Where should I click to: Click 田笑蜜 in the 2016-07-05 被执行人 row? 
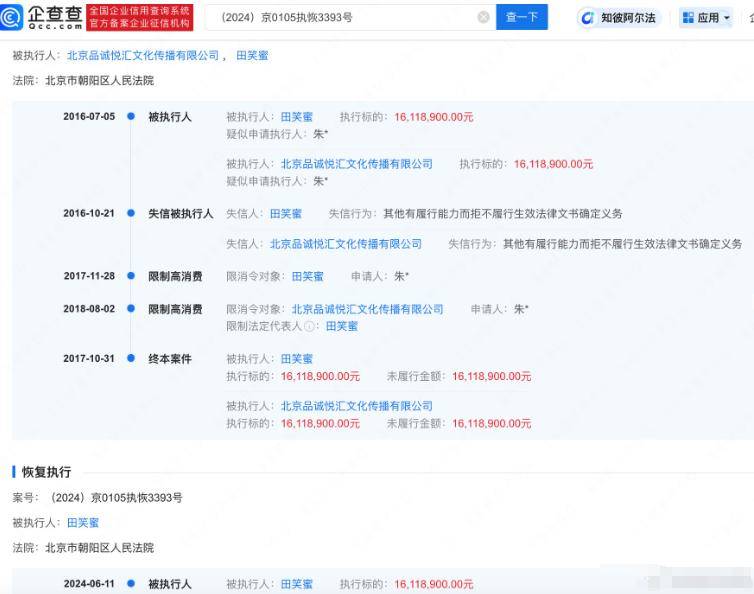pos(297,117)
